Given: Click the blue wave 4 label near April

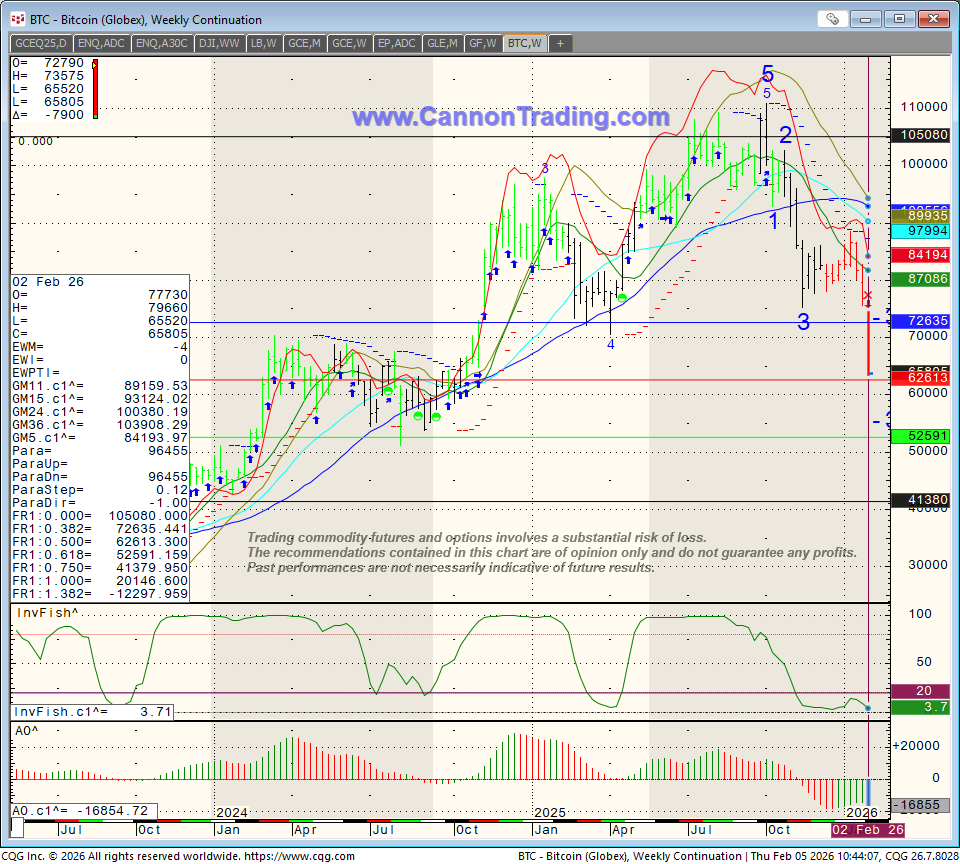Looking at the screenshot, I should click(x=610, y=344).
